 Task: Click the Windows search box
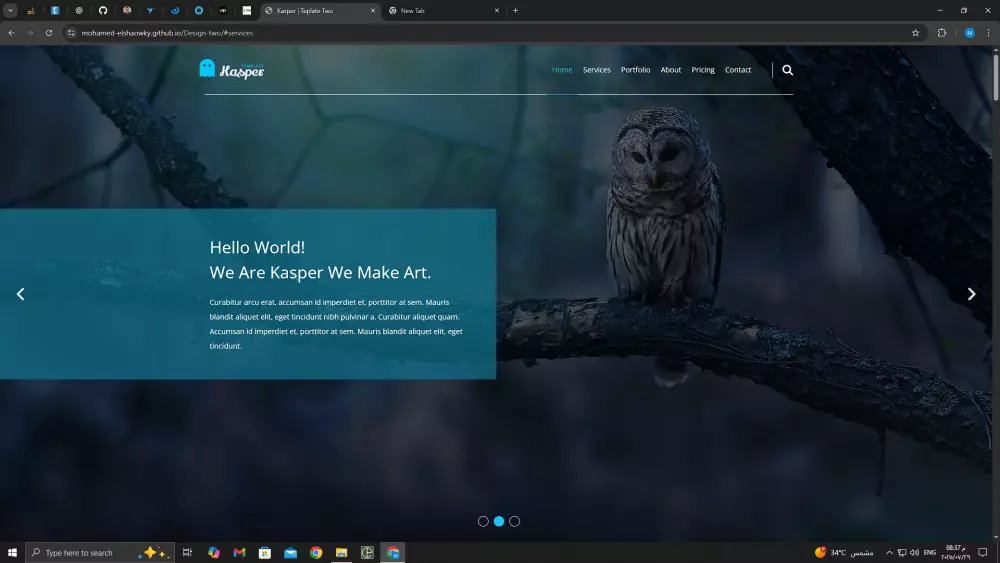pyautogui.click(x=99, y=553)
